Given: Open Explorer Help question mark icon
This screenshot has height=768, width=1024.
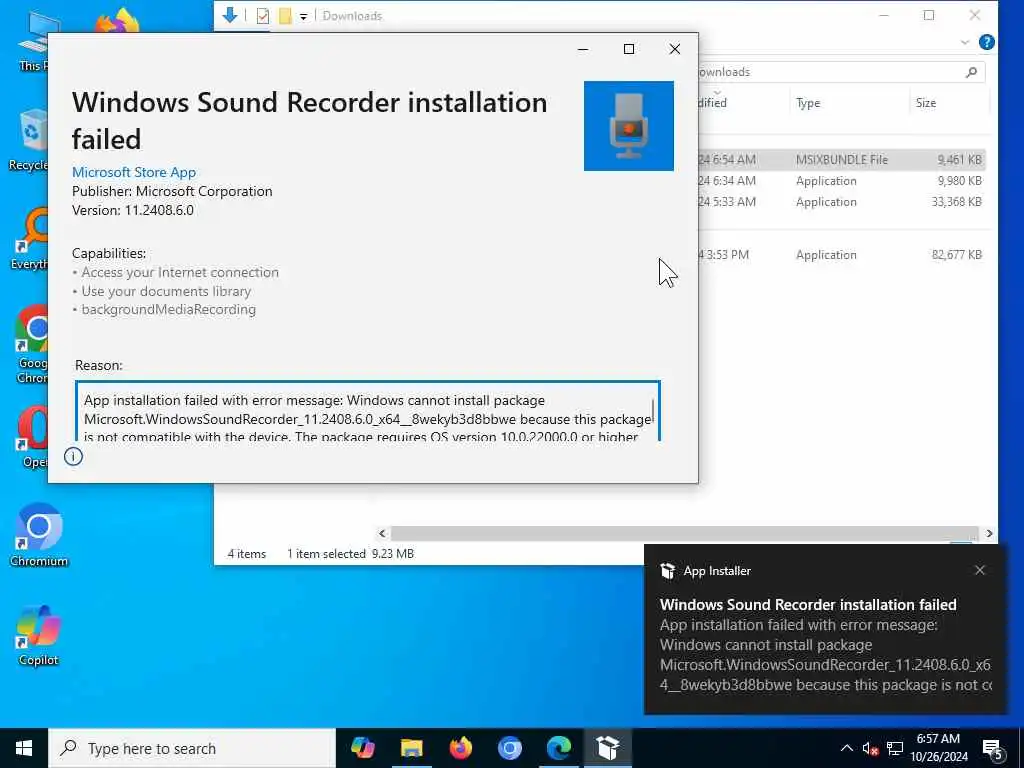Looking at the screenshot, I should pyautogui.click(x=987, y=42).
